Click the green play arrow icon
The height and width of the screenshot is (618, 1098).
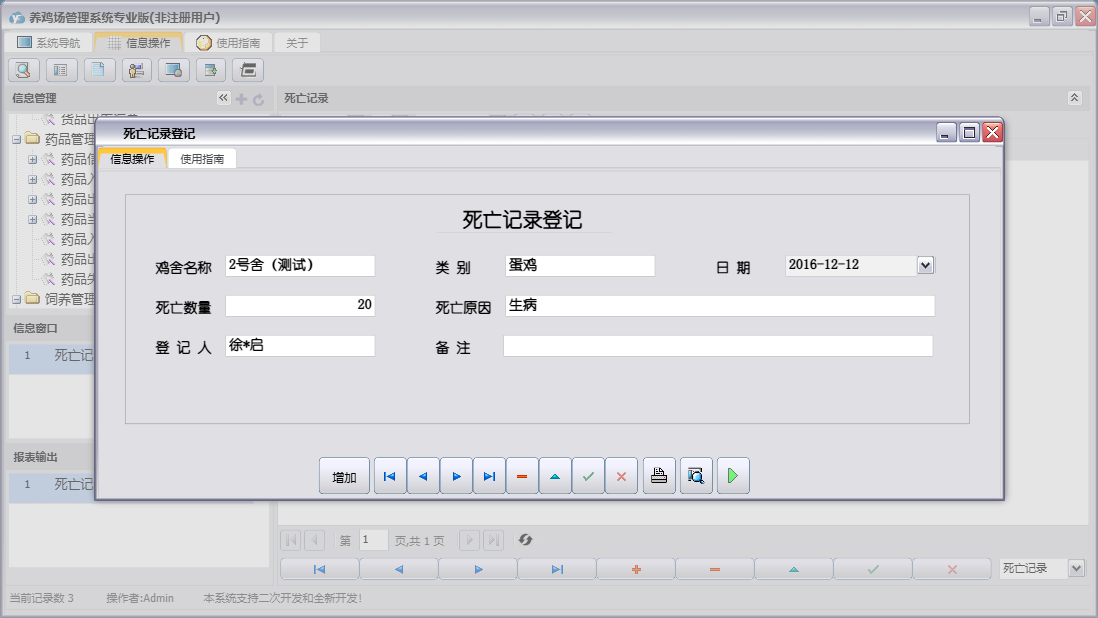[733, 477]
